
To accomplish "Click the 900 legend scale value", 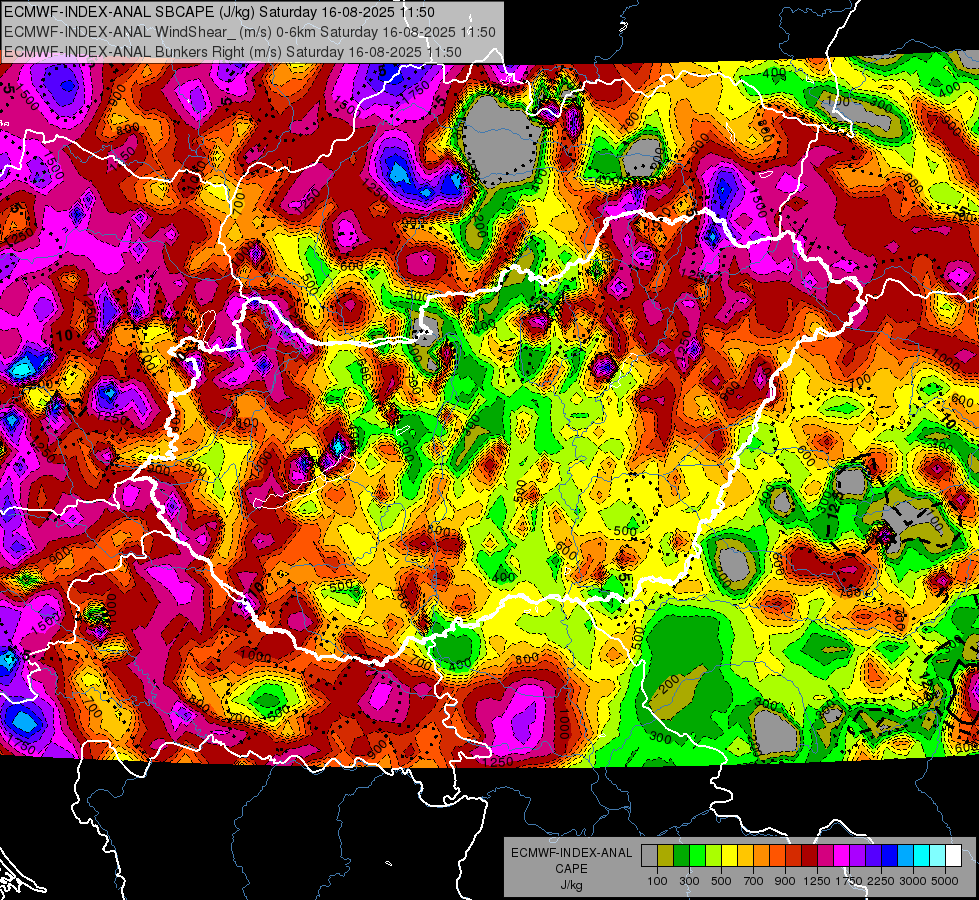I will (785, 881).
